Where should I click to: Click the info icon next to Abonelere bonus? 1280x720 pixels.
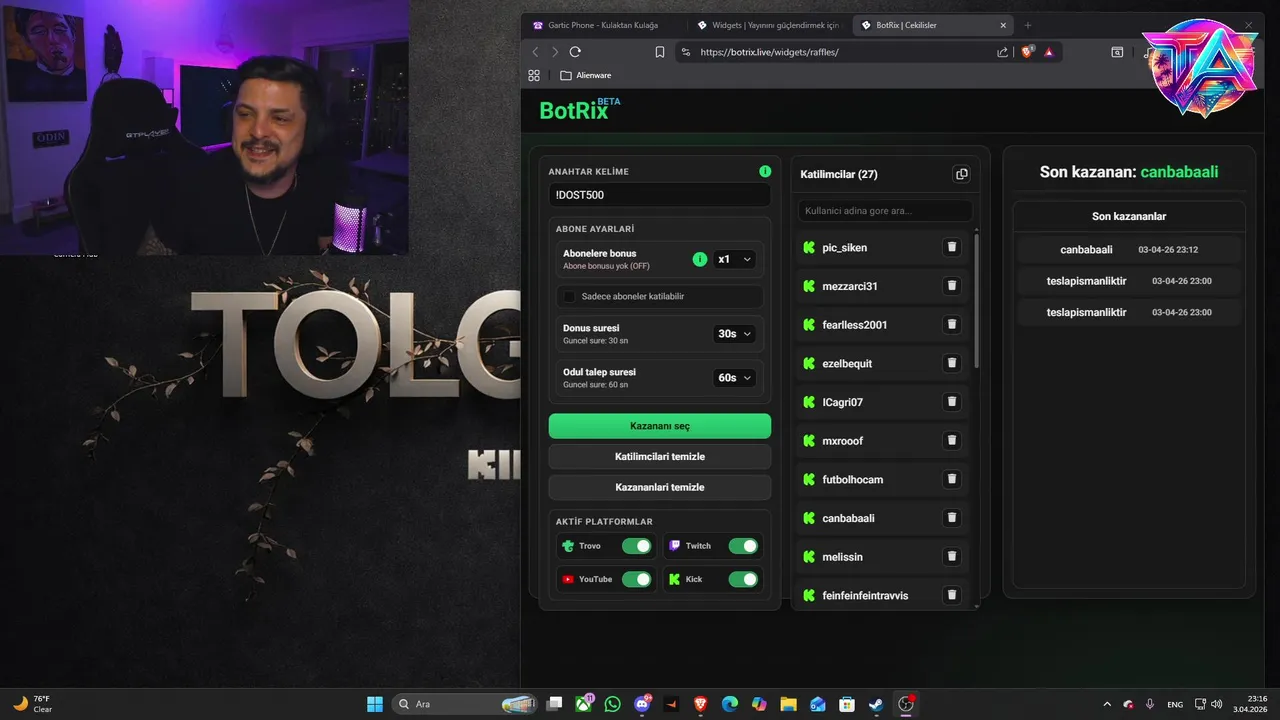click(700, 259)
